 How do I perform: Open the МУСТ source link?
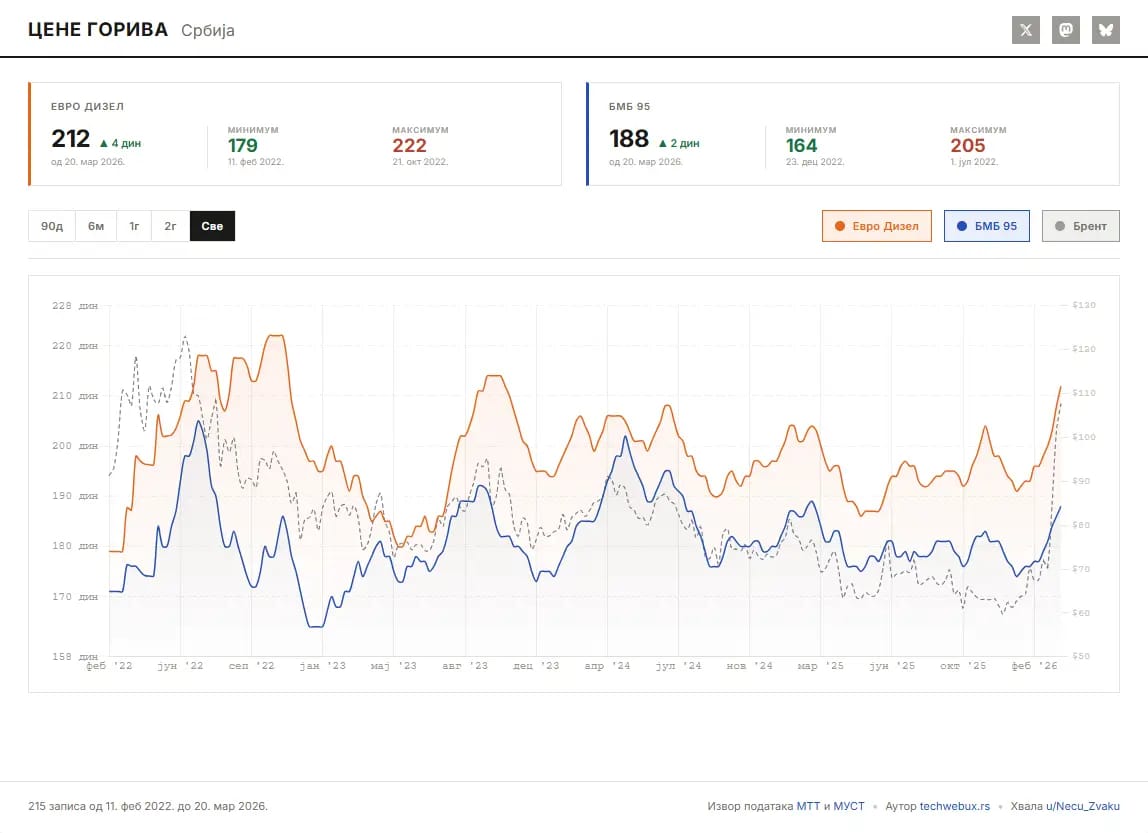849,806
